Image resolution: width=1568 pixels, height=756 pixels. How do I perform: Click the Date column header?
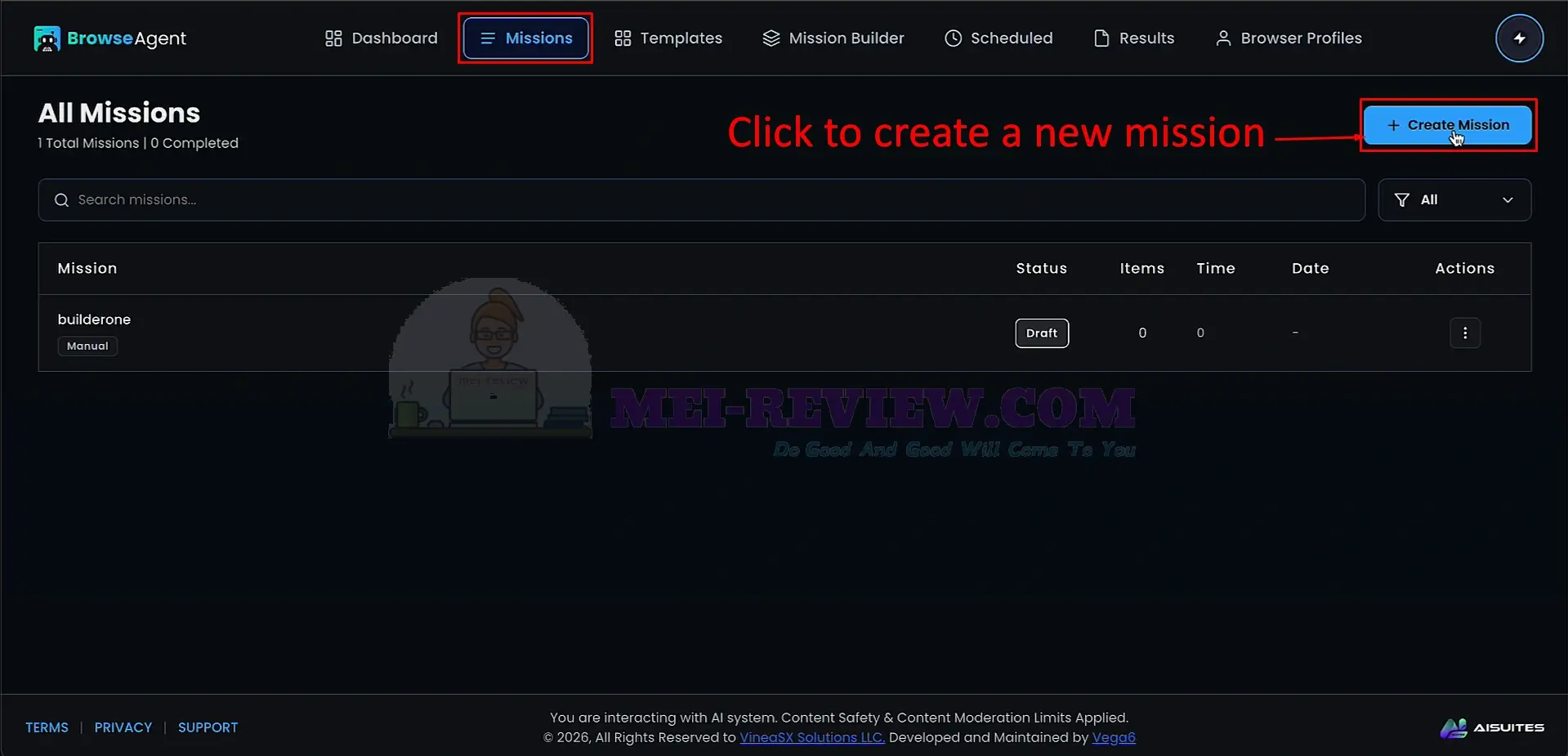[1310, 268]
